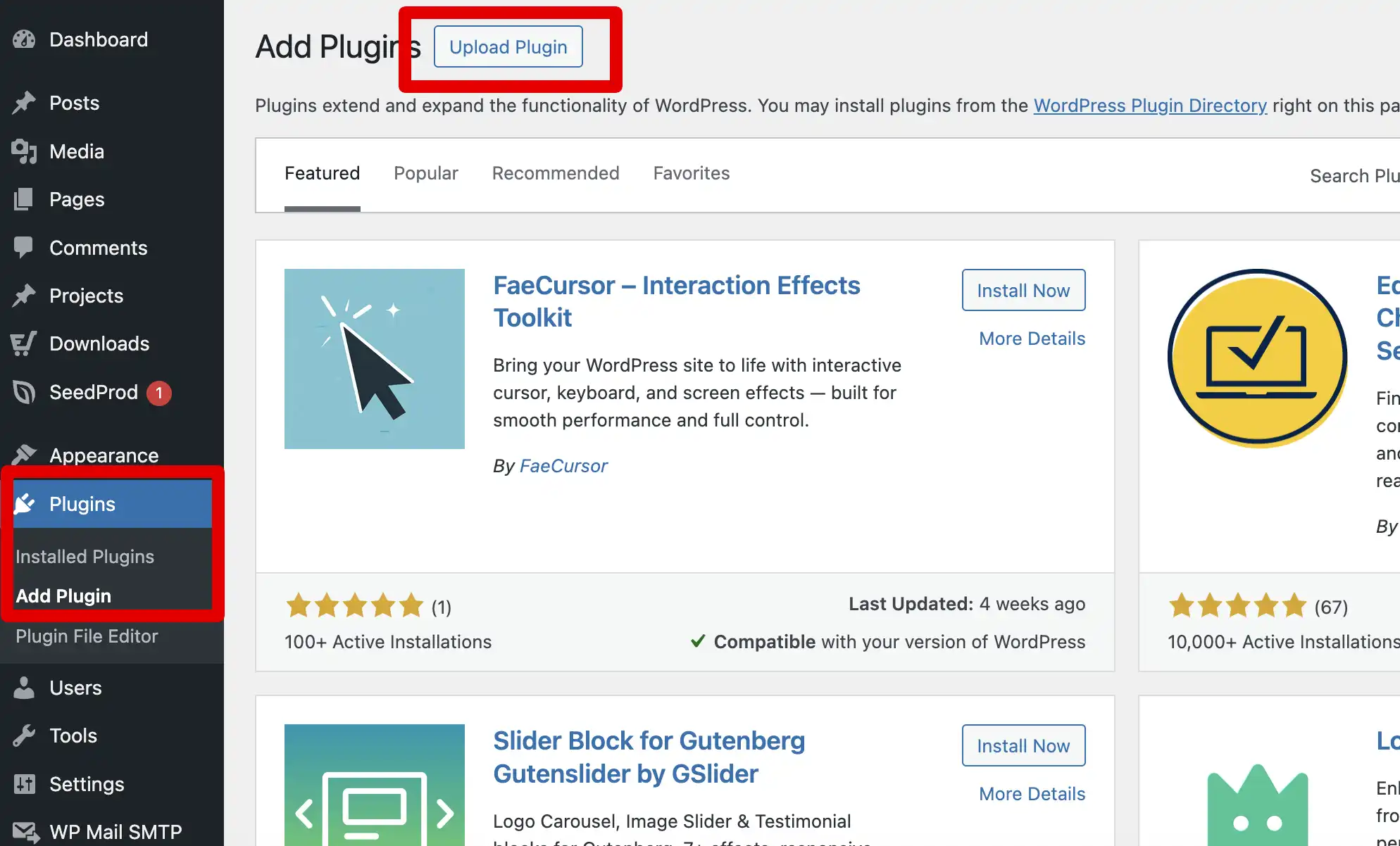Click the WP Mail SMTP envelope icon

point(25,832)
